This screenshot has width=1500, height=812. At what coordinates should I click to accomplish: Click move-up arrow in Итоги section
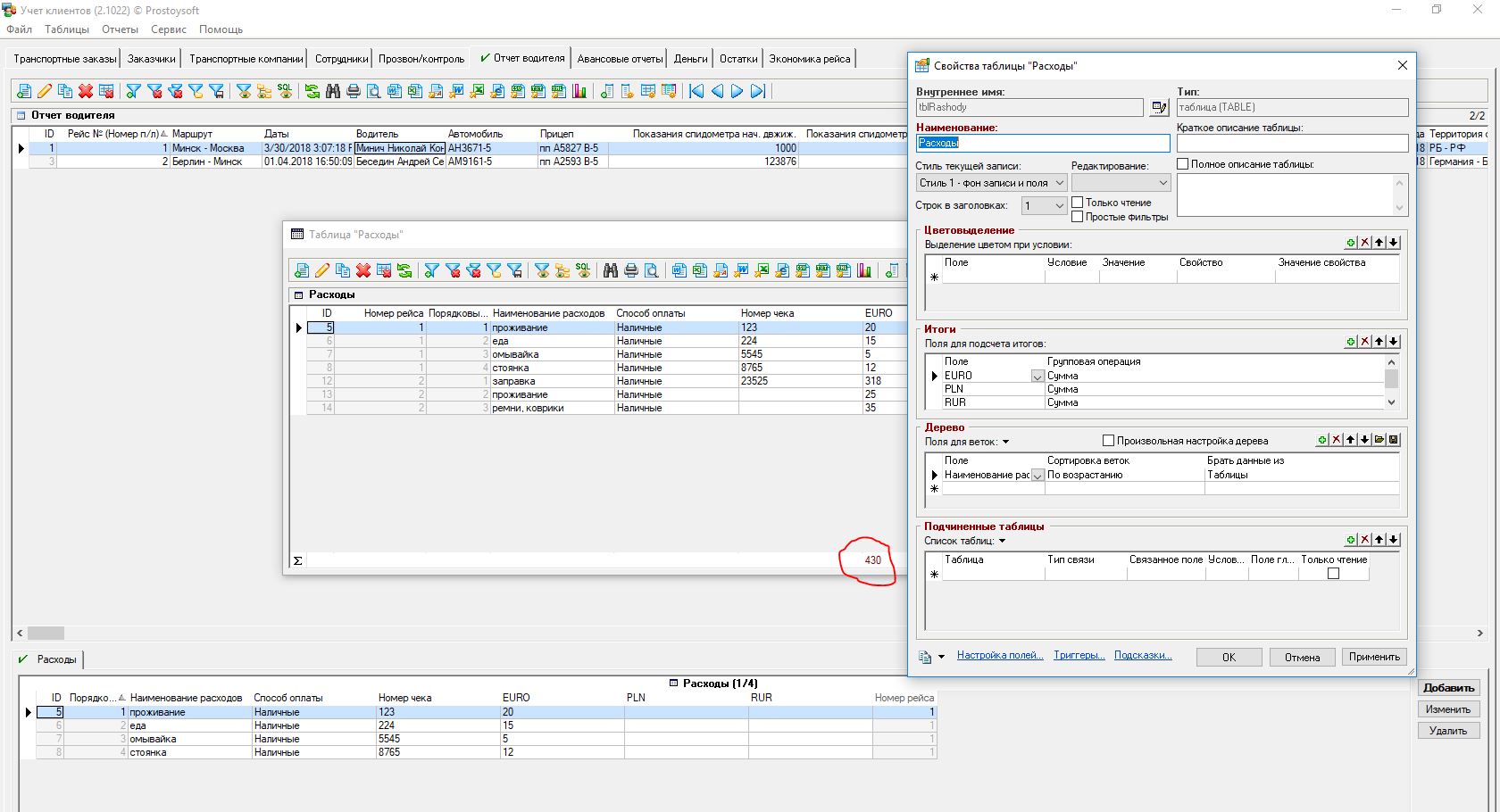[x=1379, y=342]
